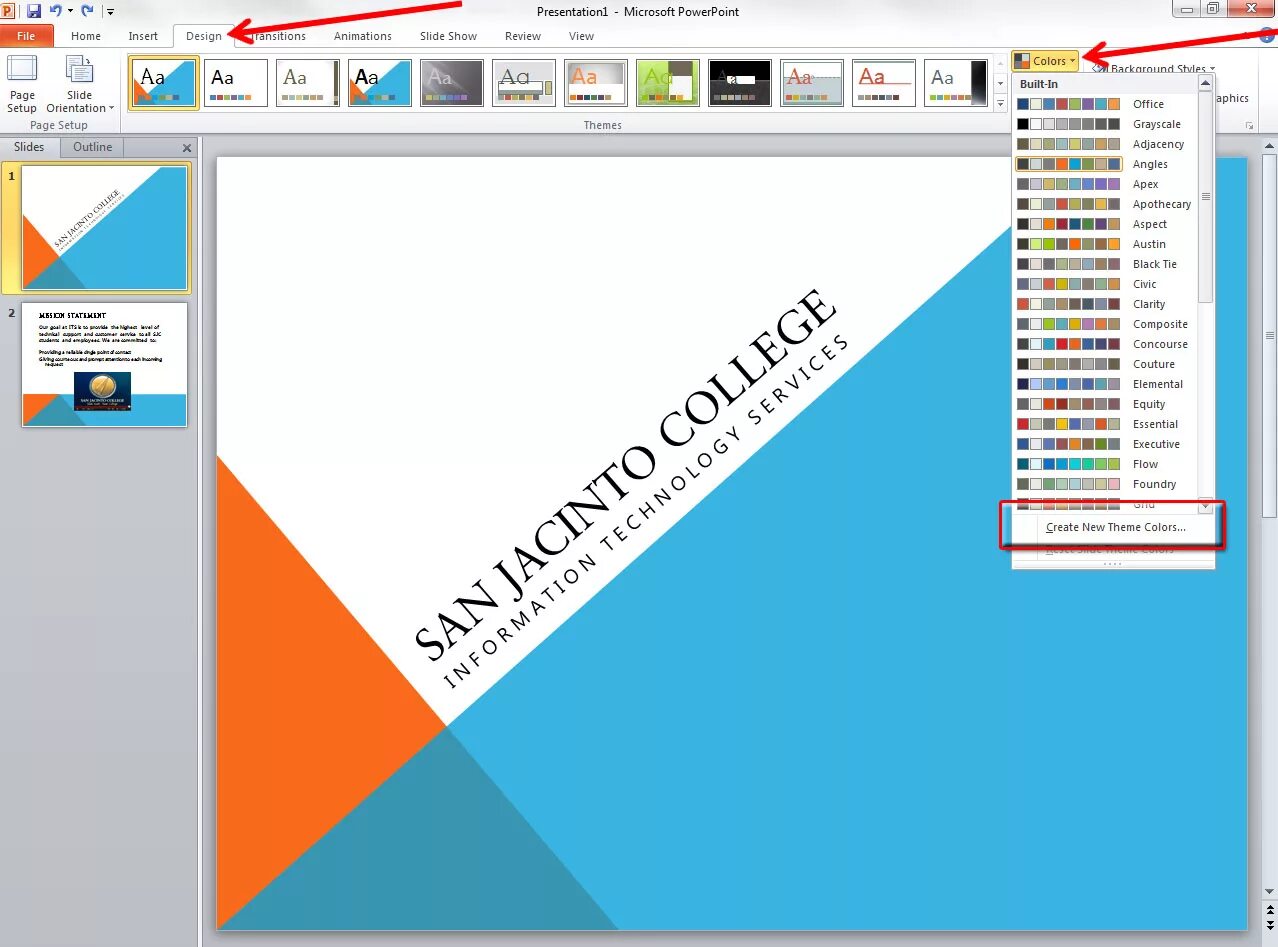Click the Redo icon in title bar
The image size is (1278, 947).
click(87, 11)
